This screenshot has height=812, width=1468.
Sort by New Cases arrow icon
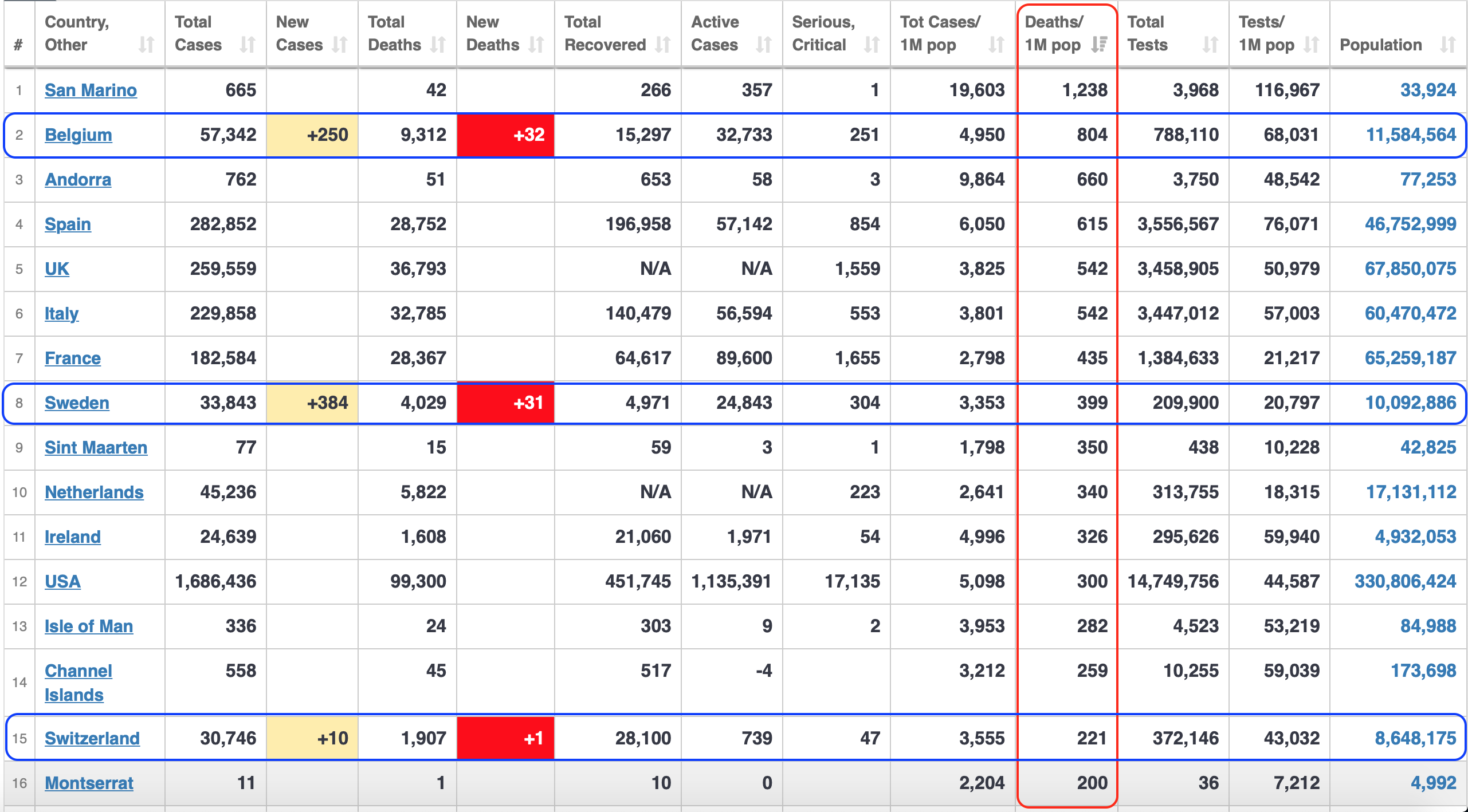[x=340, y=45]
